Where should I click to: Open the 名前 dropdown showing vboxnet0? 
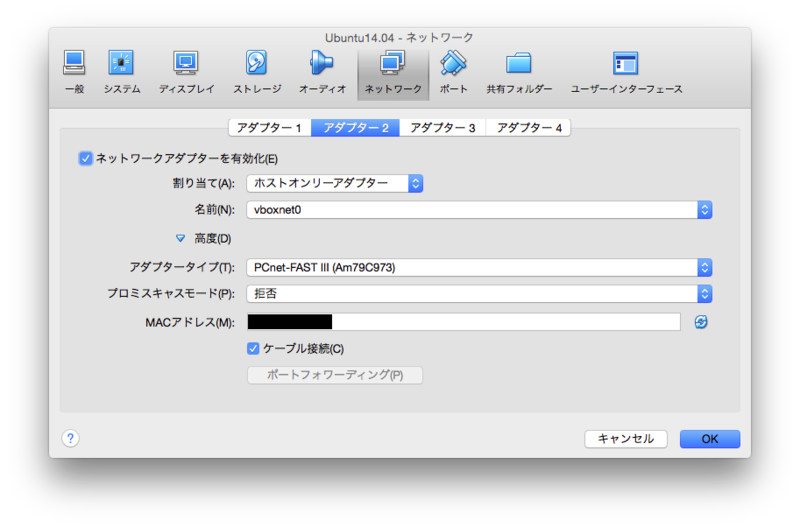[479, 210]
